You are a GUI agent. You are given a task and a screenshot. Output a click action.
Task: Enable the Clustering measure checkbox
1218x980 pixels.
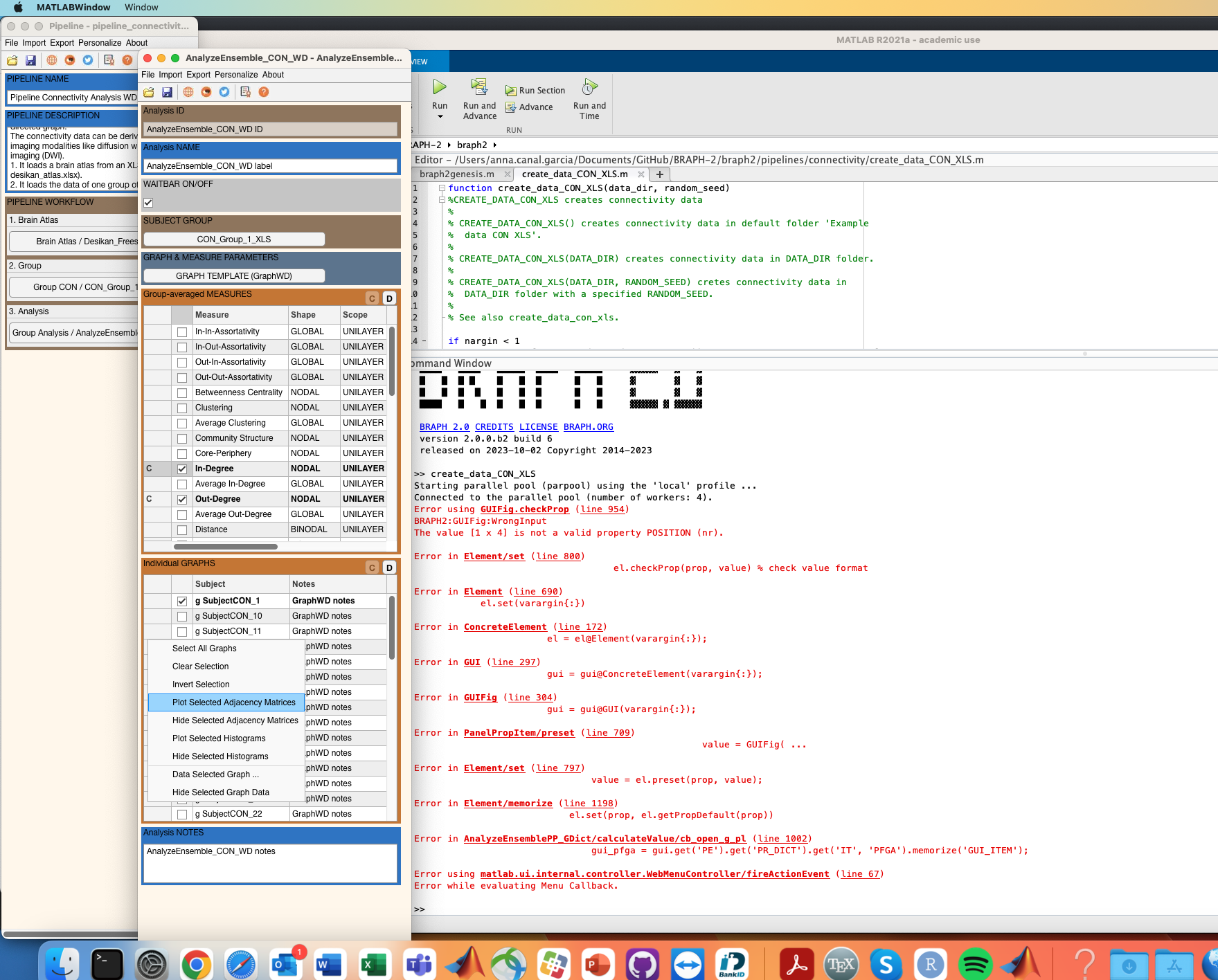pos(182,408)
